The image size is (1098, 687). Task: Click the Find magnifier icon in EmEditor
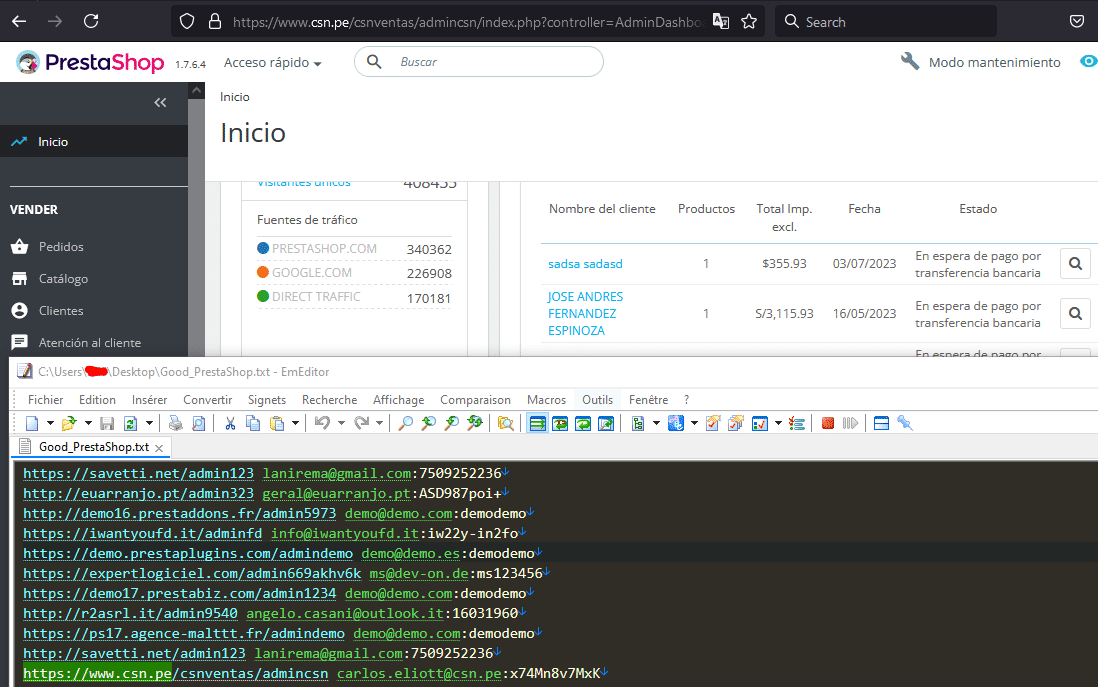tap(405, 423)
